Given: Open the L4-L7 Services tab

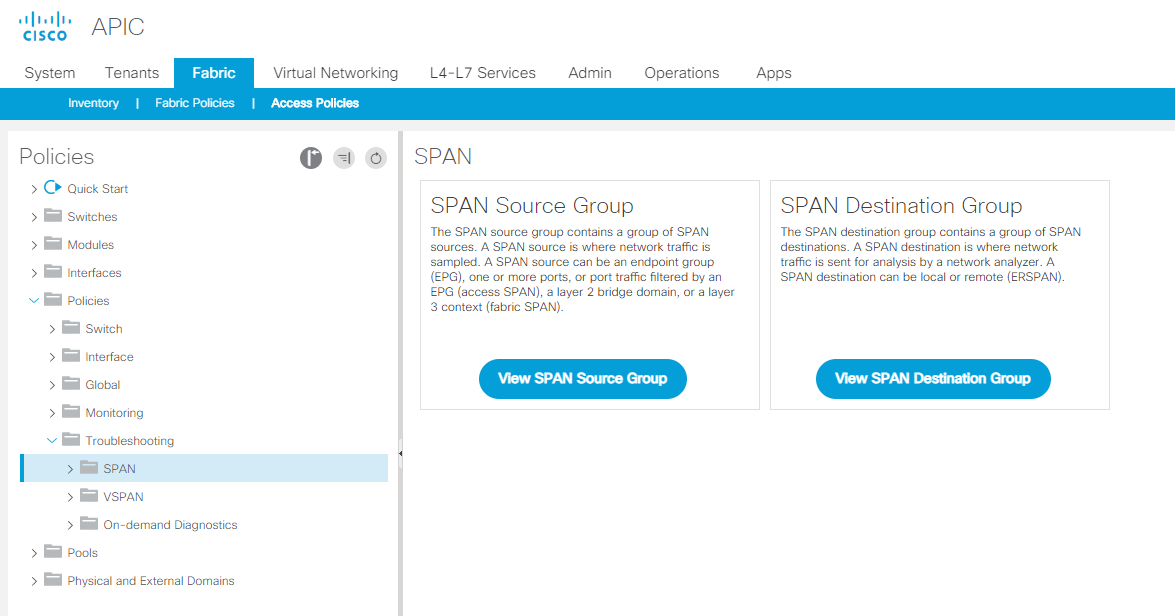Looking at the screenshot, I should pos(483,73).
